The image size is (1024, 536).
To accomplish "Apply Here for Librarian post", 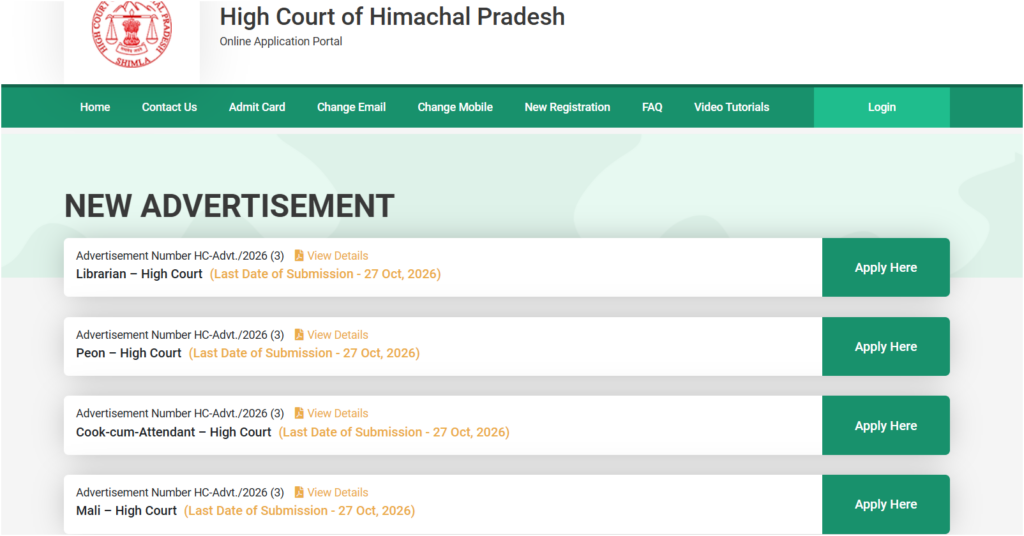I will point(886,268).
